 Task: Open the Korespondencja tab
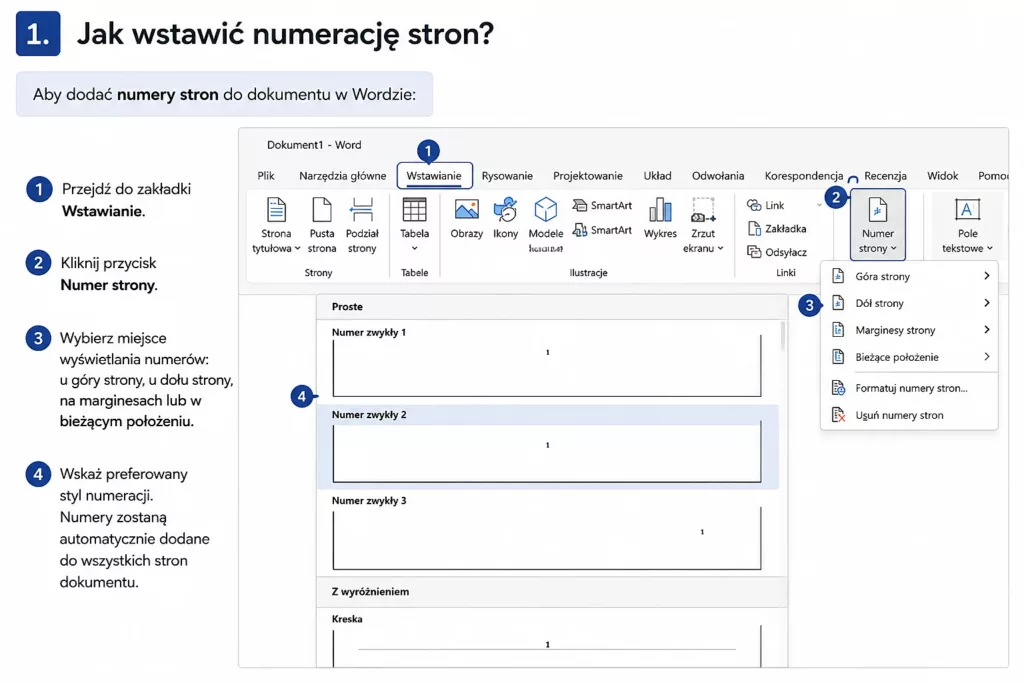click(803, 176)
